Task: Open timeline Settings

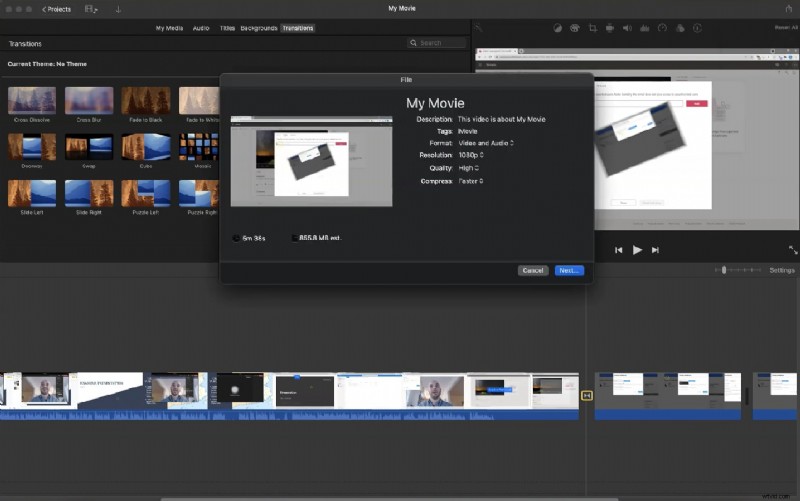Action: (x=782, y=270)
